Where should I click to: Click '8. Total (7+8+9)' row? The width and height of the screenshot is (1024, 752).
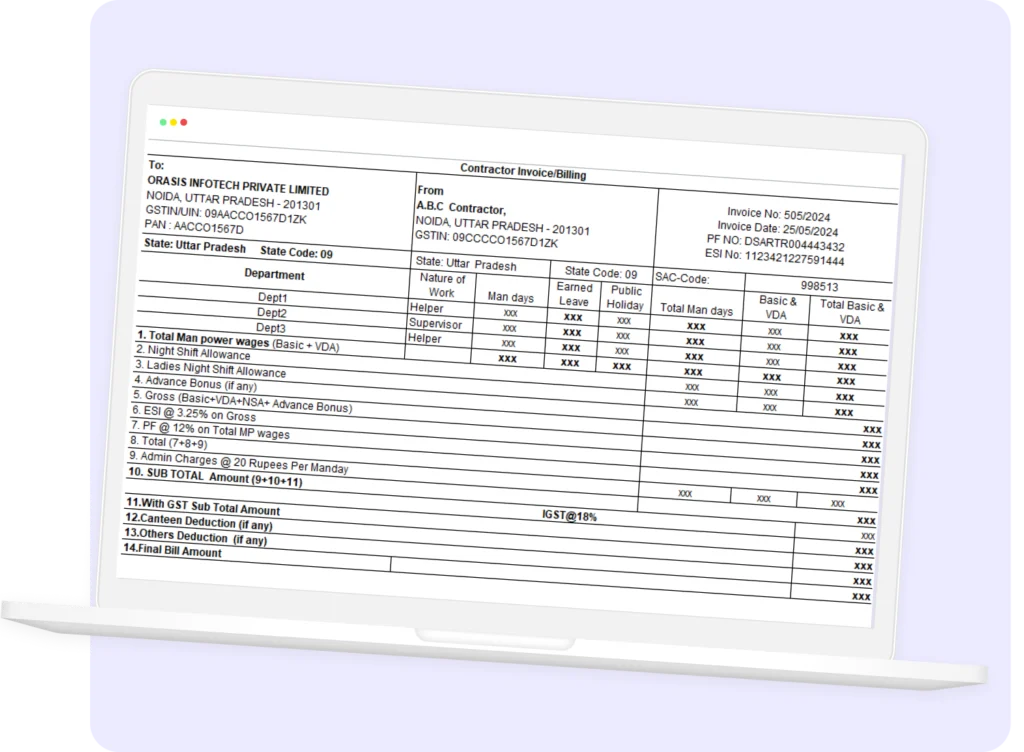[168, 442]
